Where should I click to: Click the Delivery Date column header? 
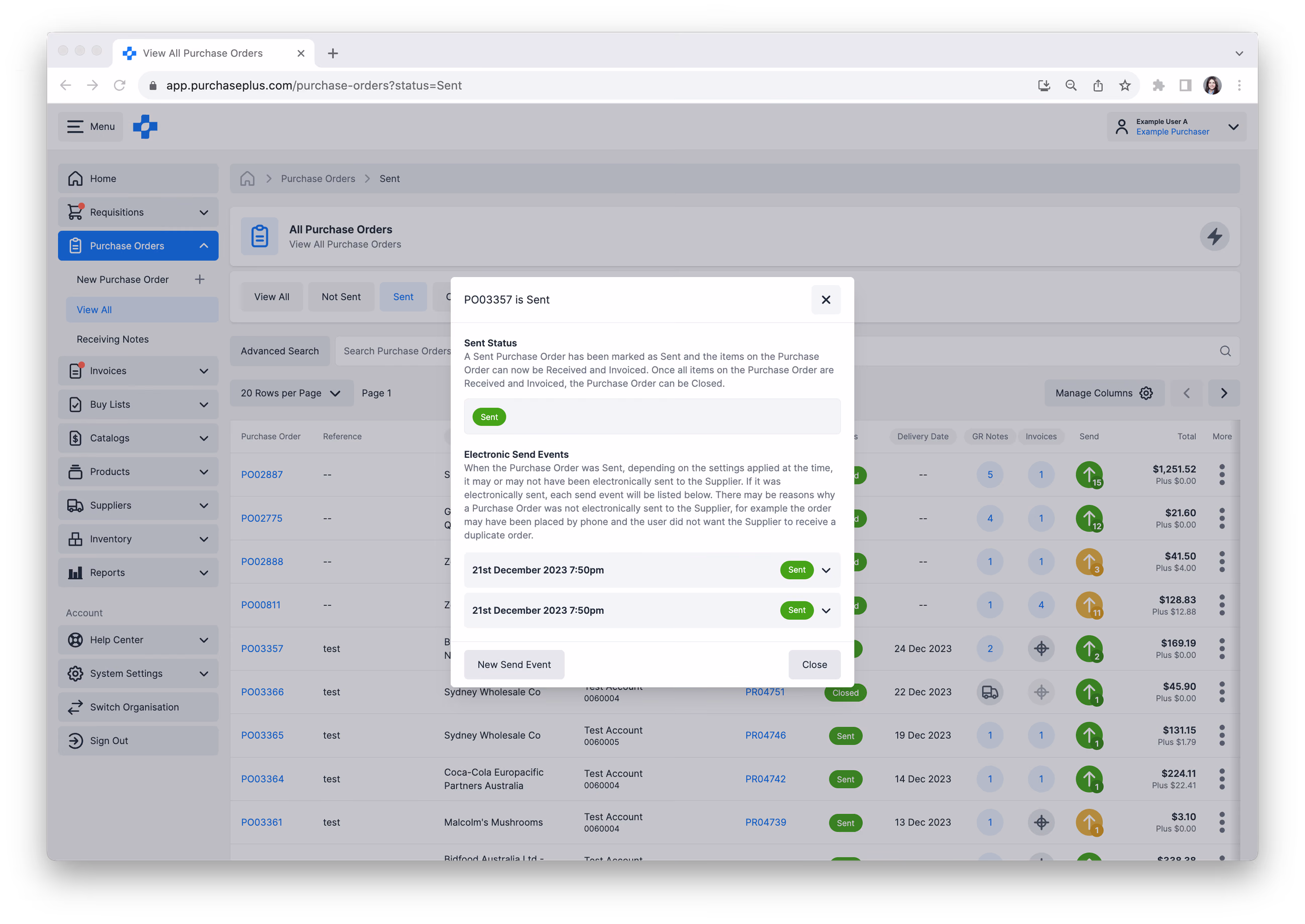(922, 436)
